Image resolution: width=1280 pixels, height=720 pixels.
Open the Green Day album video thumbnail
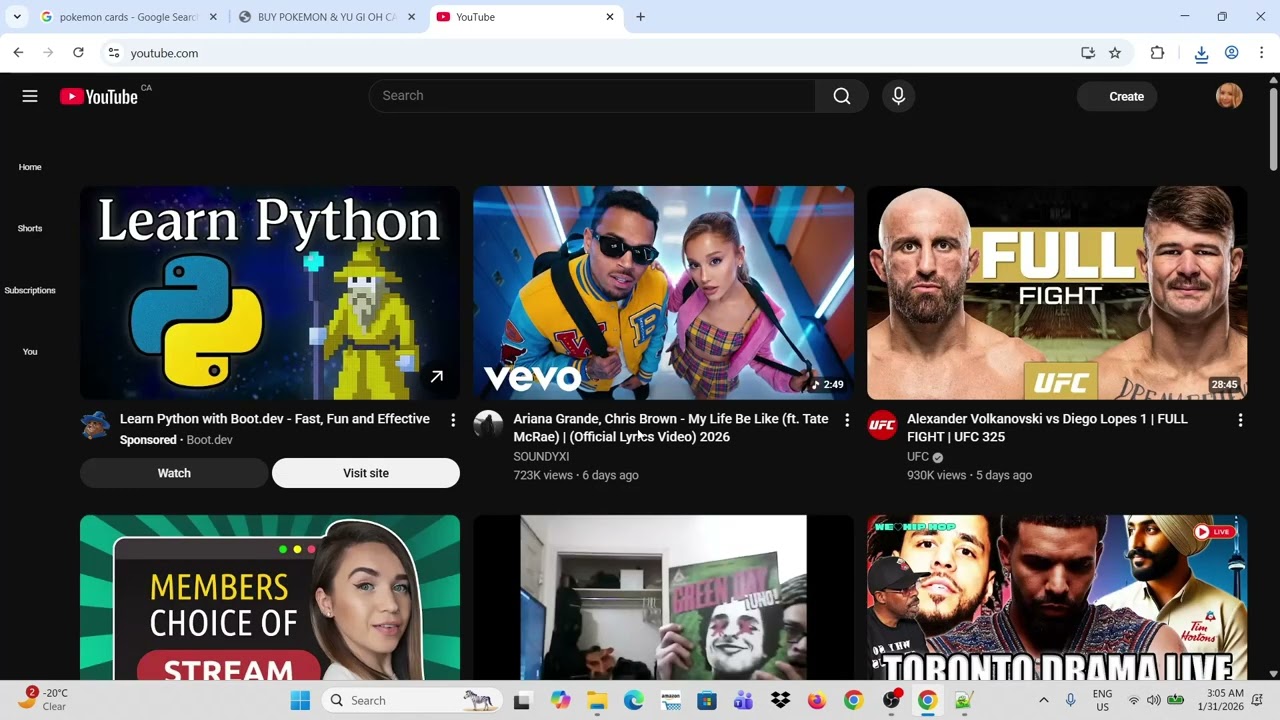click(x=663, y=598)
